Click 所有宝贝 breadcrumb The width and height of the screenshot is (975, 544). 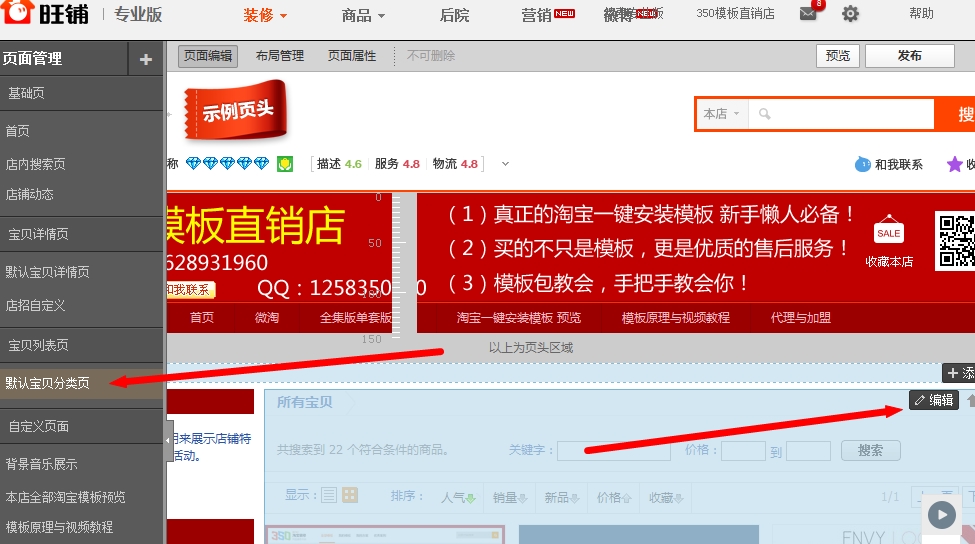304,402
